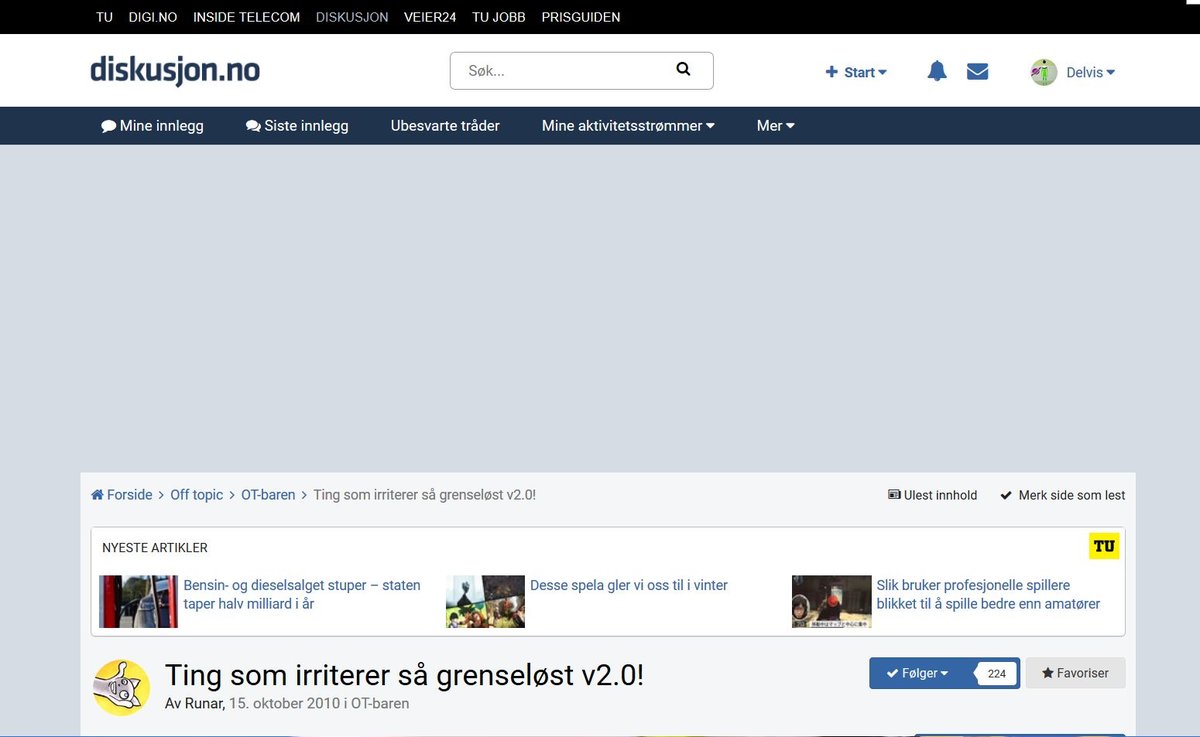This screenshot has height=737, width=1200.
Task: Open the Siste innlegg tab
Action: tap(297, 126)
